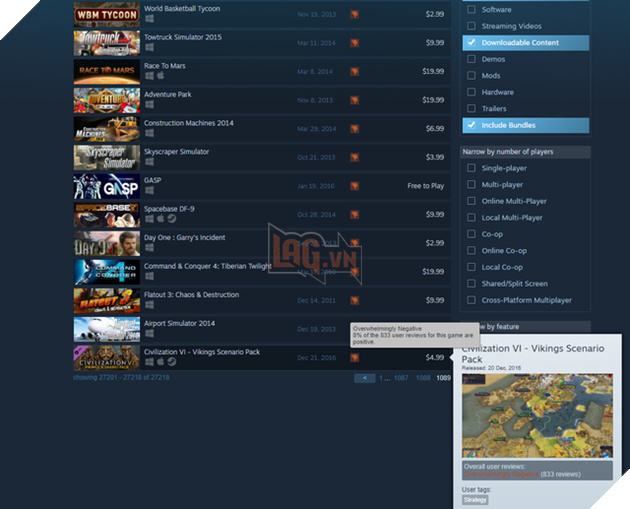
Task: Click the Vikings Scenario Pack map screenshot
Action: (537, 415)
